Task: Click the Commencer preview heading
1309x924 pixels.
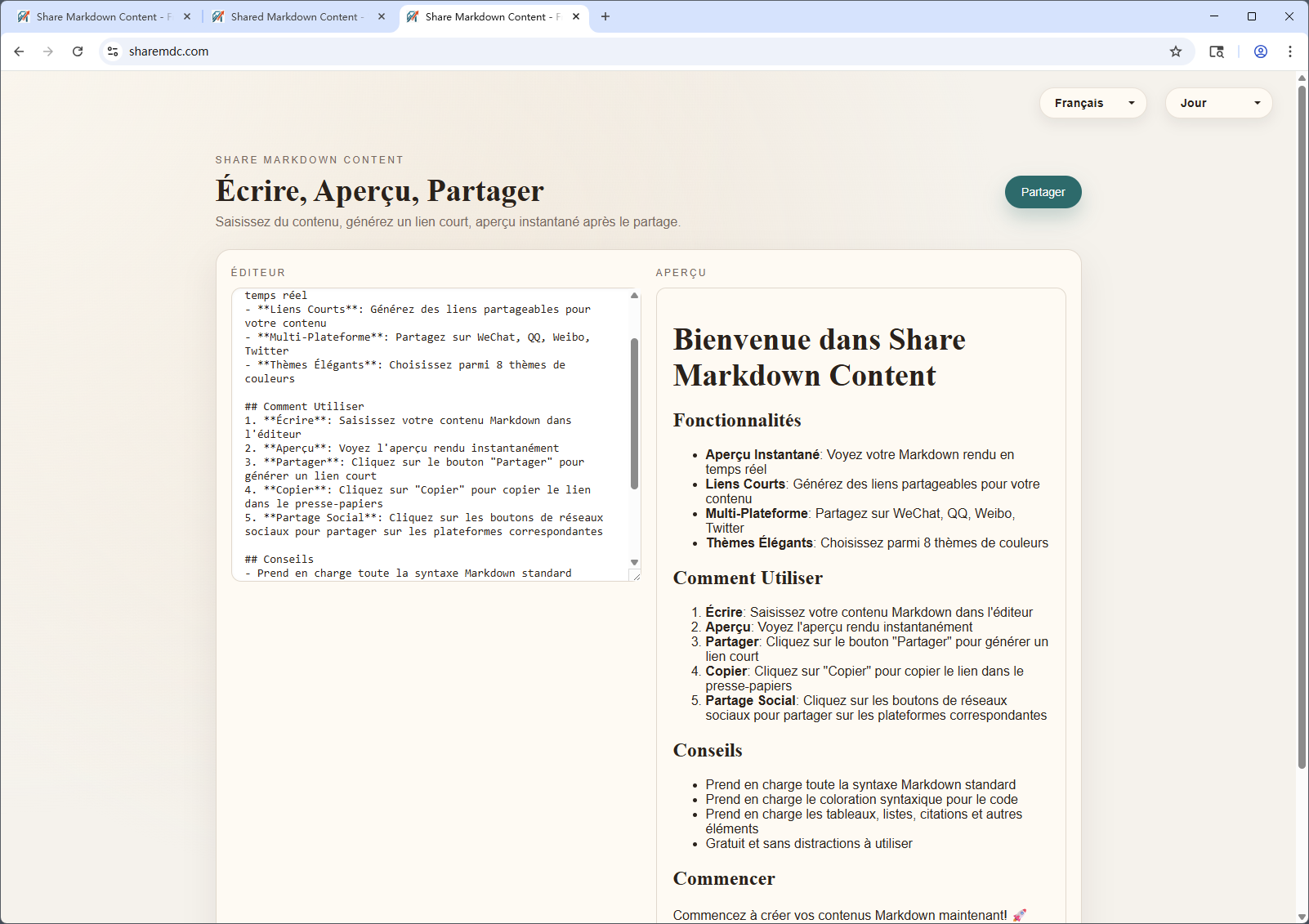Action: (x=724, y=878)
